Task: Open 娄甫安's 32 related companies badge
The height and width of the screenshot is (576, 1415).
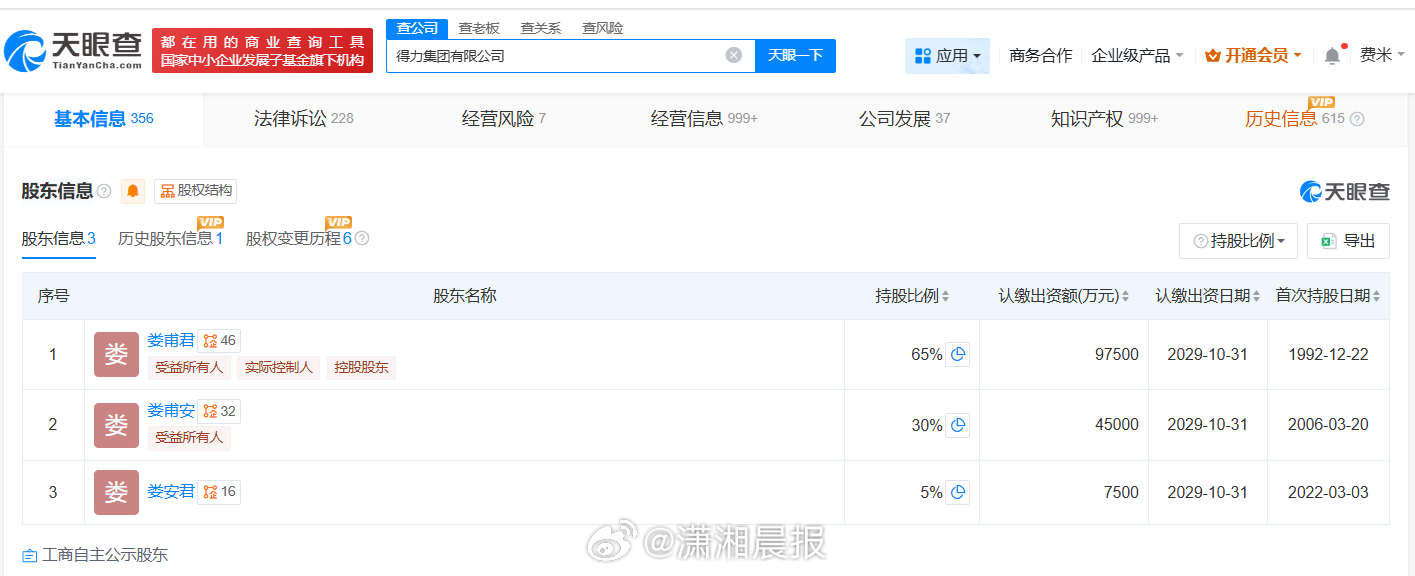Action: 219,411
